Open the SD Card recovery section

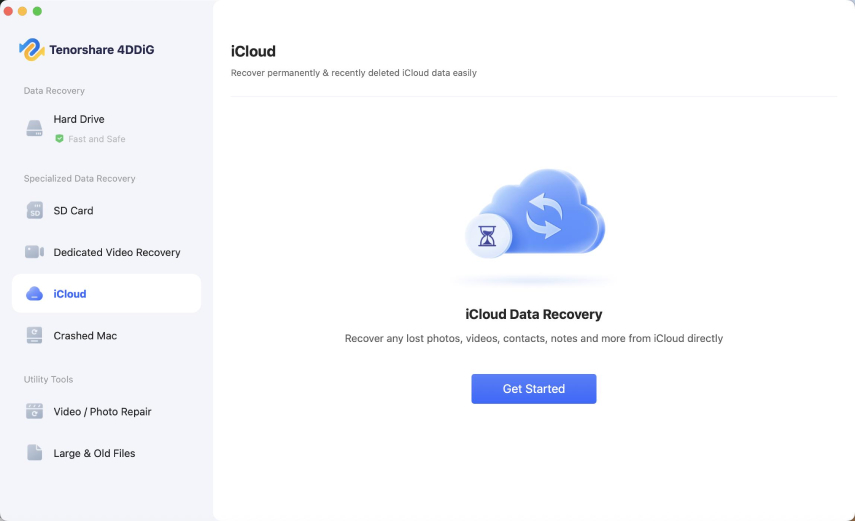point(73,211)
